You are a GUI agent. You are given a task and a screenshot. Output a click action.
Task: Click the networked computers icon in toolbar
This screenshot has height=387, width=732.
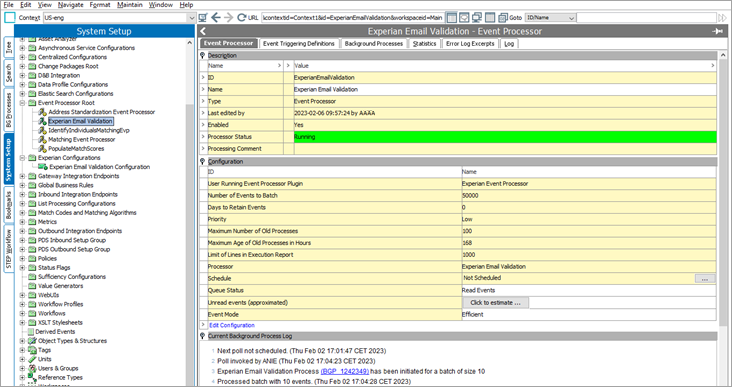click(x=477, y=18)
